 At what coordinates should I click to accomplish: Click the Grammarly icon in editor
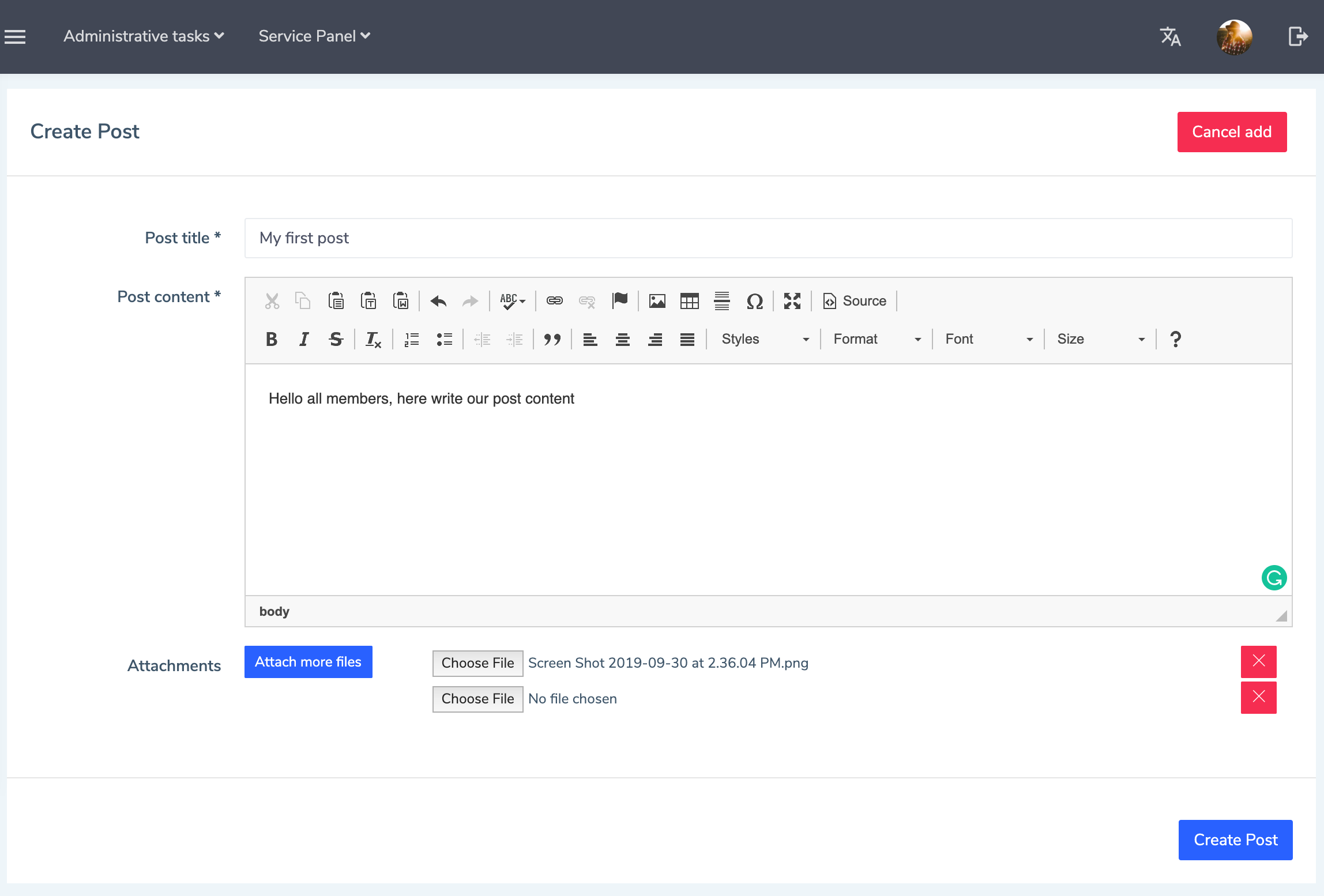1274,578
